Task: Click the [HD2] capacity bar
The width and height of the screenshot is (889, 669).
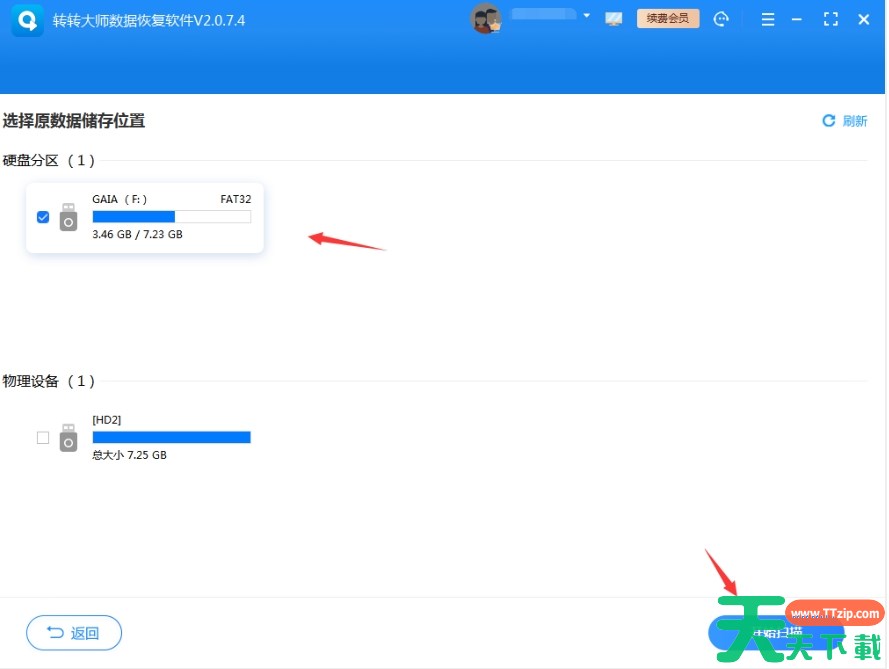Action: coord(171,437)
